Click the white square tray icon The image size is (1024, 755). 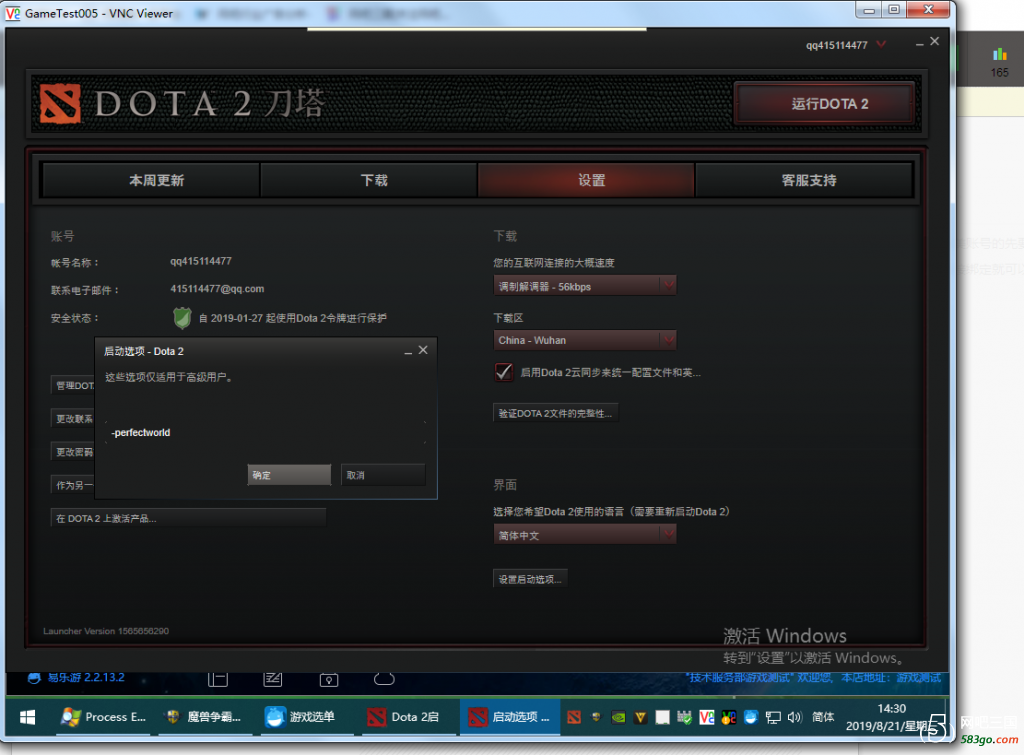click(662, 717)
